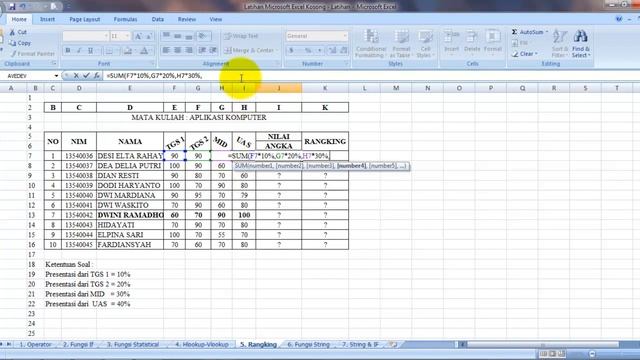Click the Decrease Indent icon
This screenshot has height=360, width=640.
[x=202, y=50]
